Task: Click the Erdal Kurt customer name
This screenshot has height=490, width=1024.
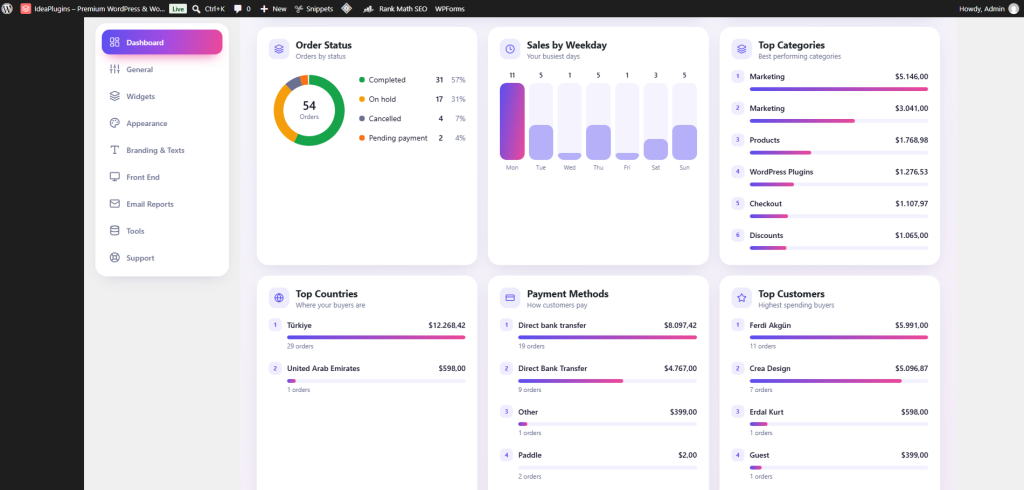Action: [x=767, y=412]
